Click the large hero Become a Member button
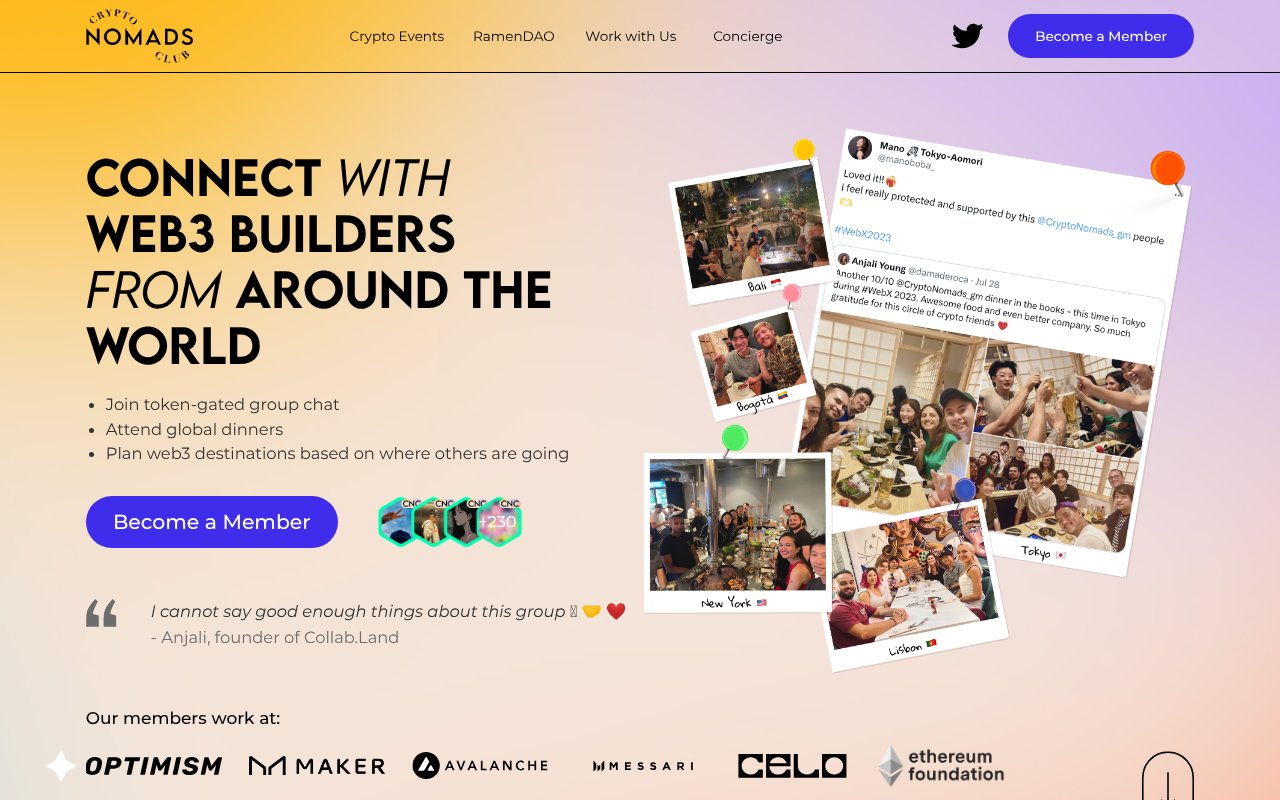The image size is (1280, 800). pos(212,522)
